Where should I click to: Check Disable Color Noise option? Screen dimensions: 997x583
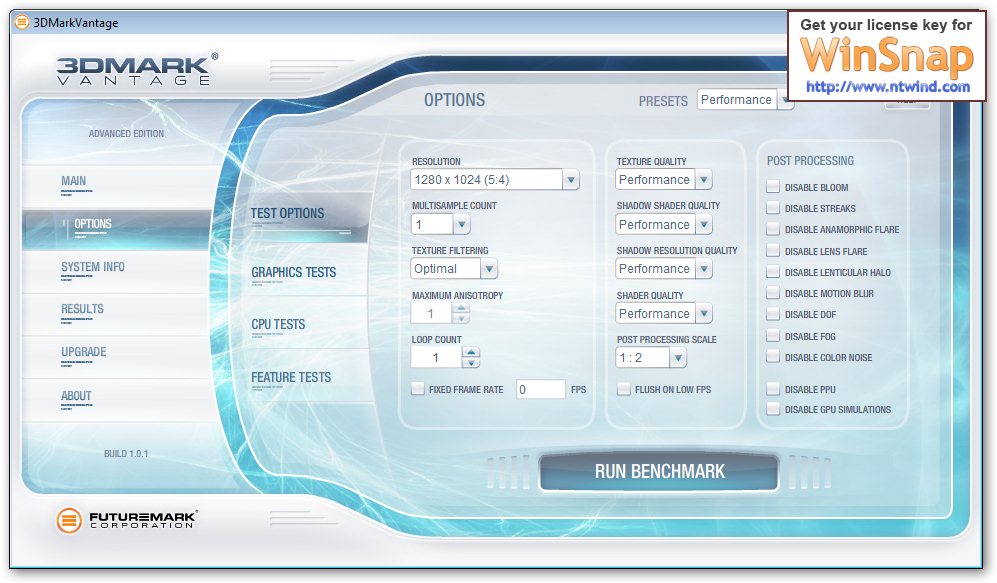[x=773, y=357]
